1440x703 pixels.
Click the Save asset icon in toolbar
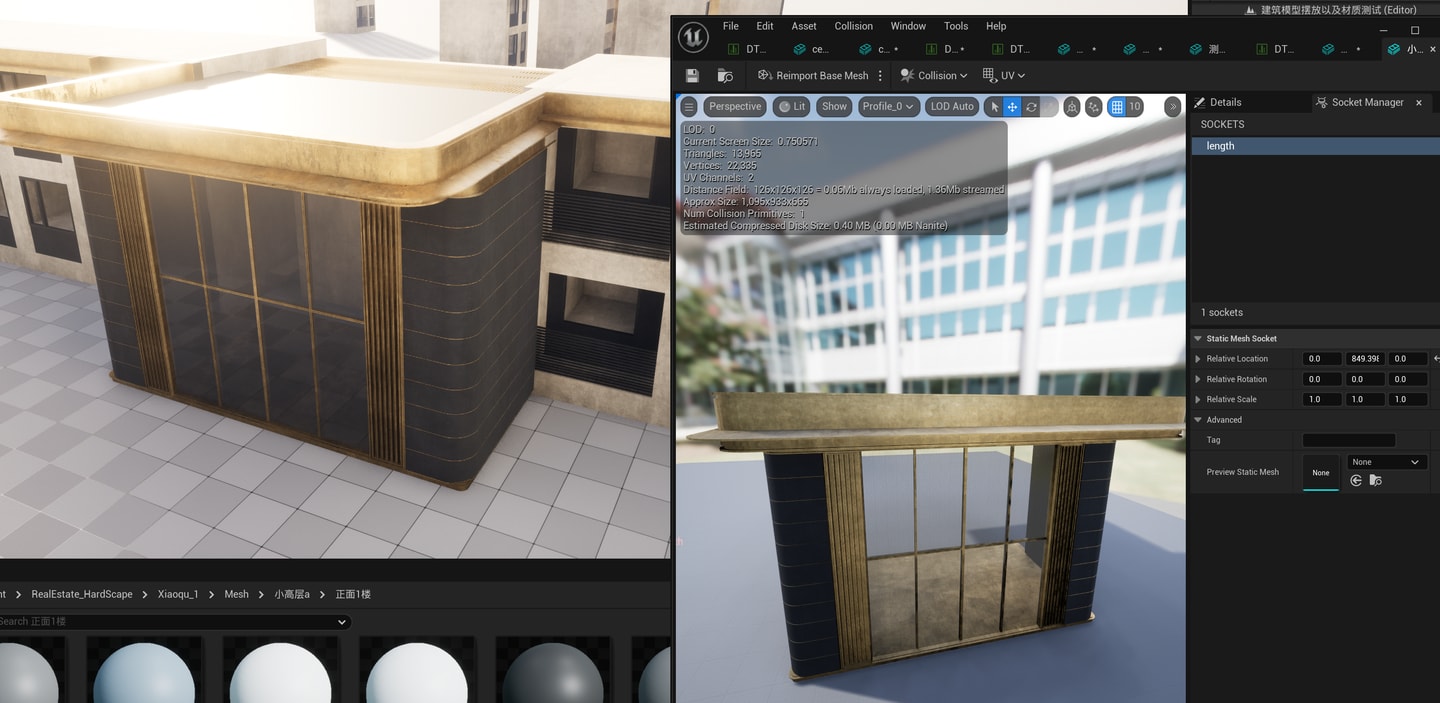692,75
